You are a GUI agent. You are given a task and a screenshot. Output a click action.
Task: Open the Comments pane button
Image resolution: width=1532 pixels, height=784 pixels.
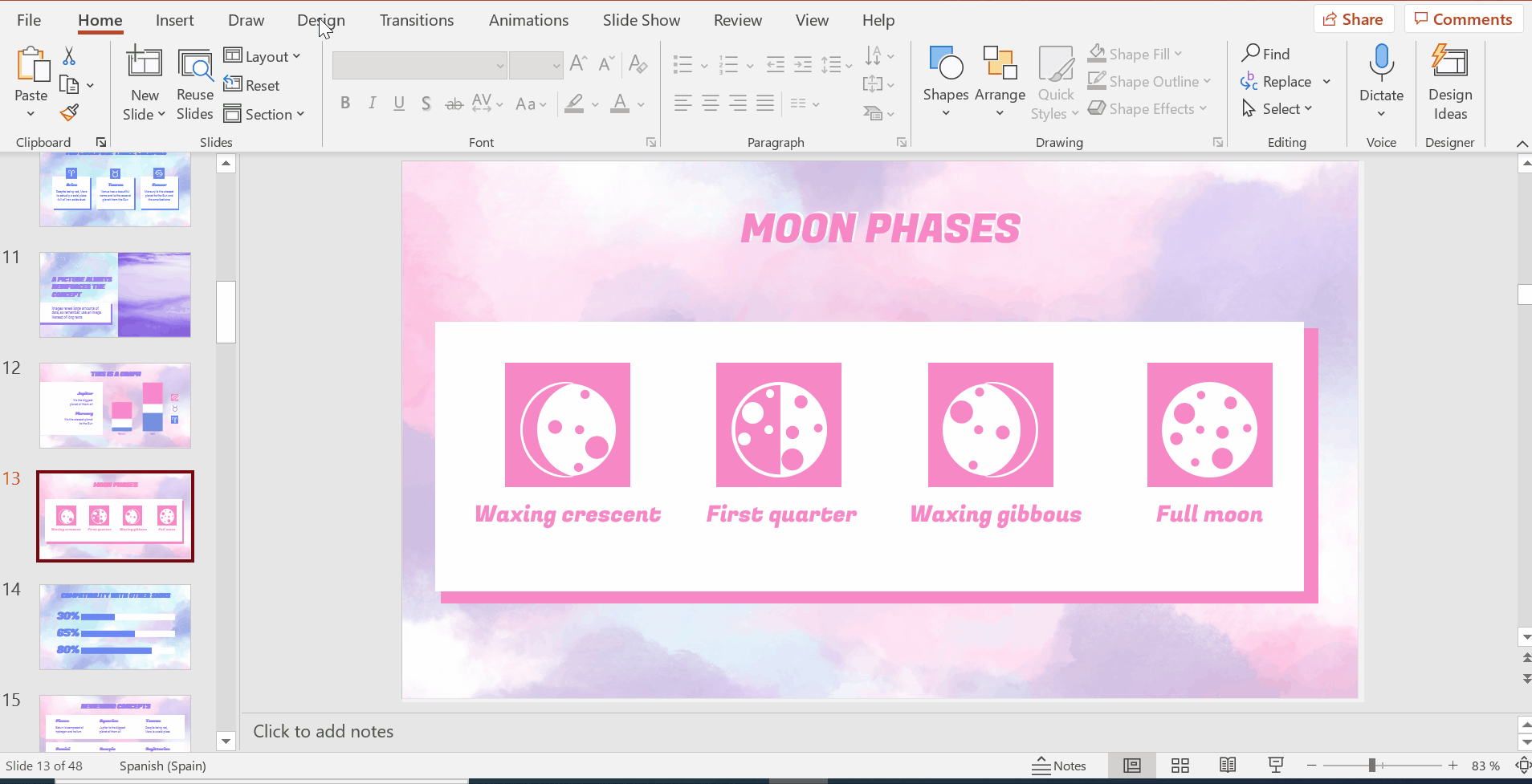(1463, 19)
